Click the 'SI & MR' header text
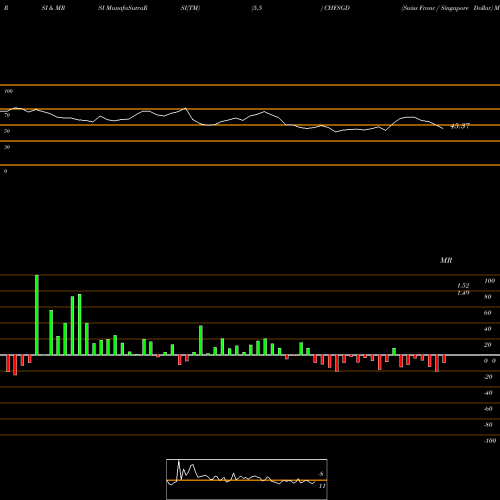The height and width of the screenshot is (500, 500). [x=53, y=8]
